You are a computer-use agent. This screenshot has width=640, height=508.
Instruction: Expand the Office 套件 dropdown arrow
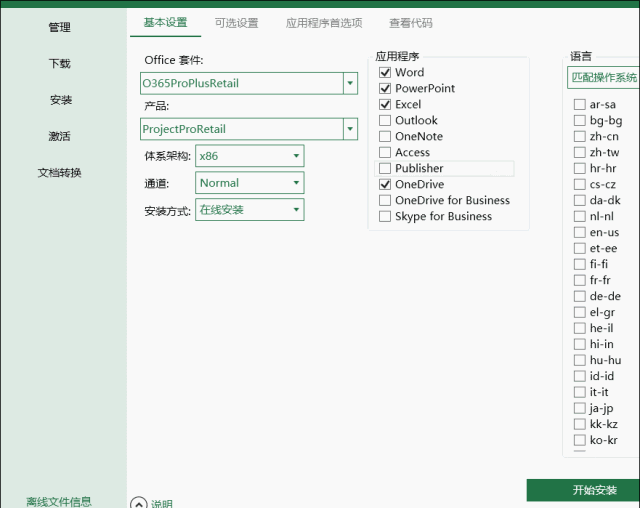350,83
